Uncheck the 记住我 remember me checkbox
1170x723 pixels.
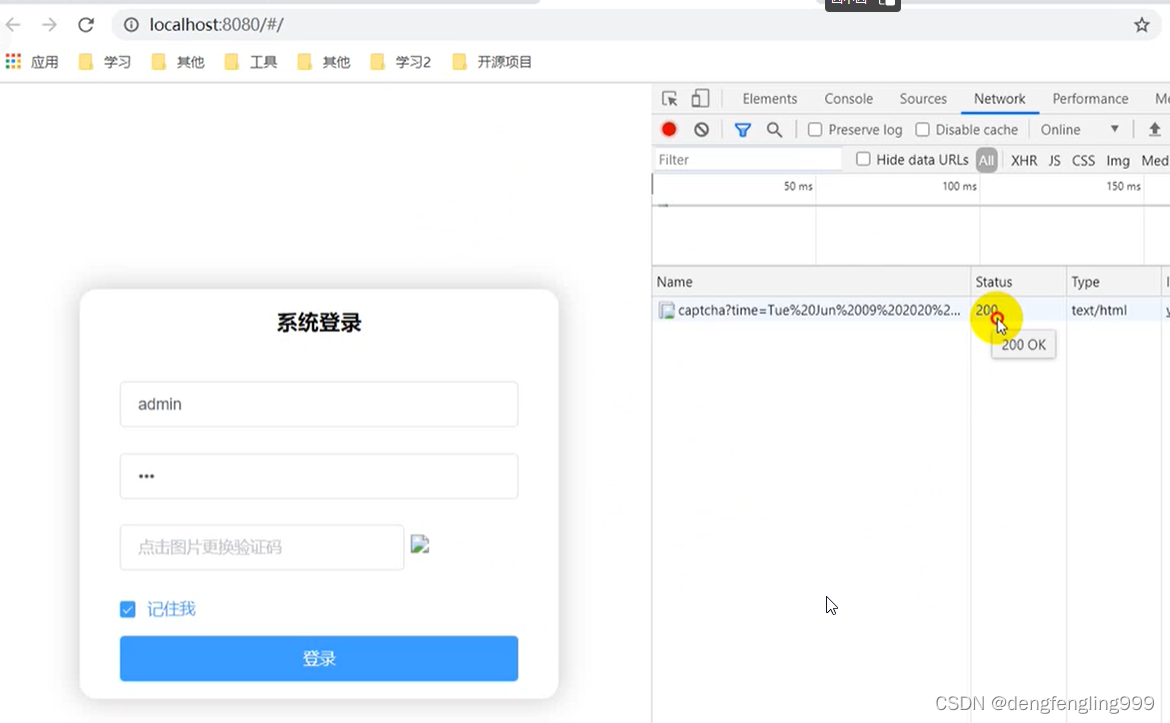128,610
